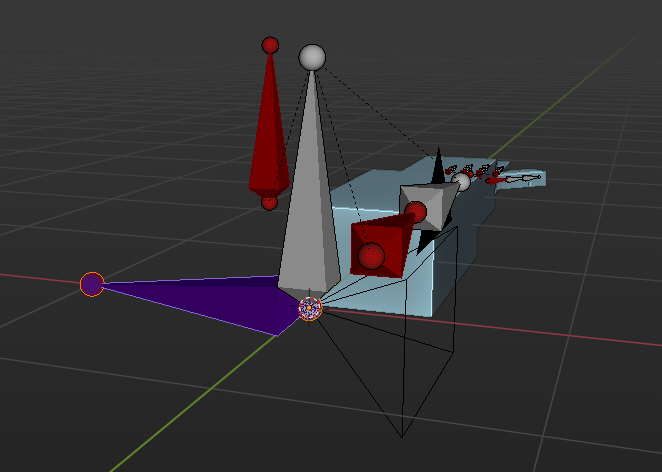662x472 pixels.
Task: Select the large red sphere on the blocky red bone
Action: pyautogui.click(x=372, y=257)
